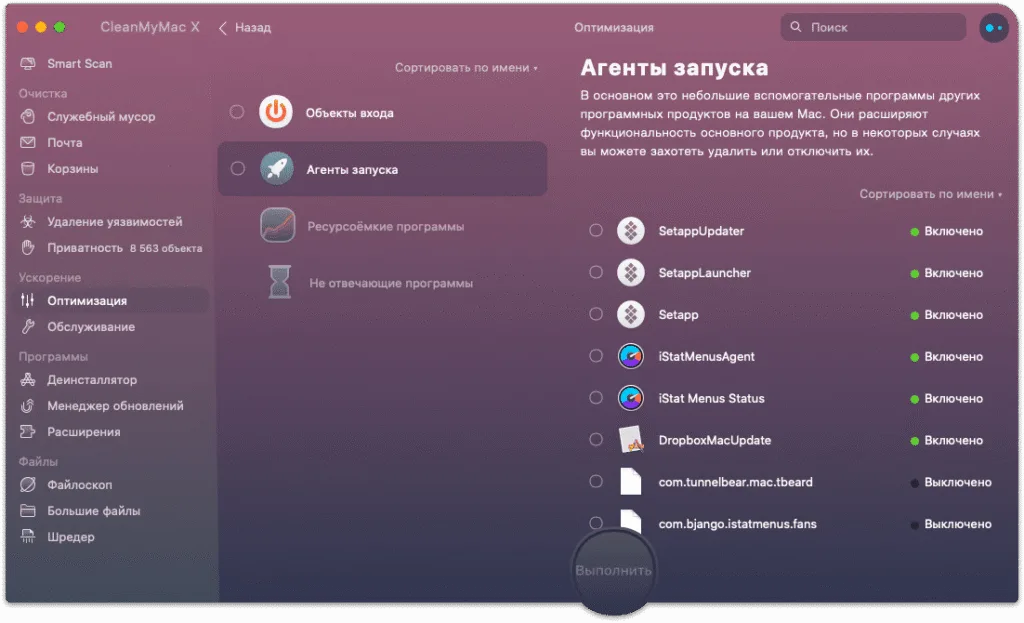Open the Деинсталлятор icon
This screenshot has width=1024, height=623.
coord(27,379)
